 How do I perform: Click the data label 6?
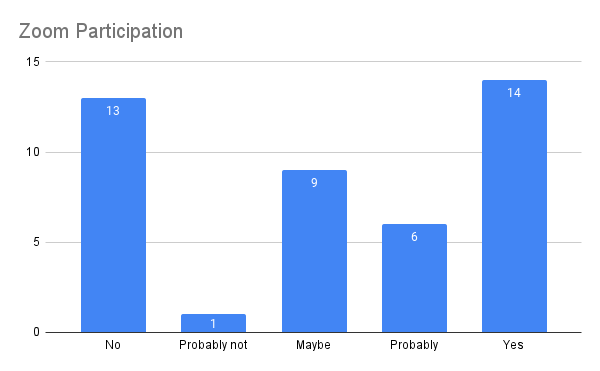pyautogui.click(x=414, y=237)
